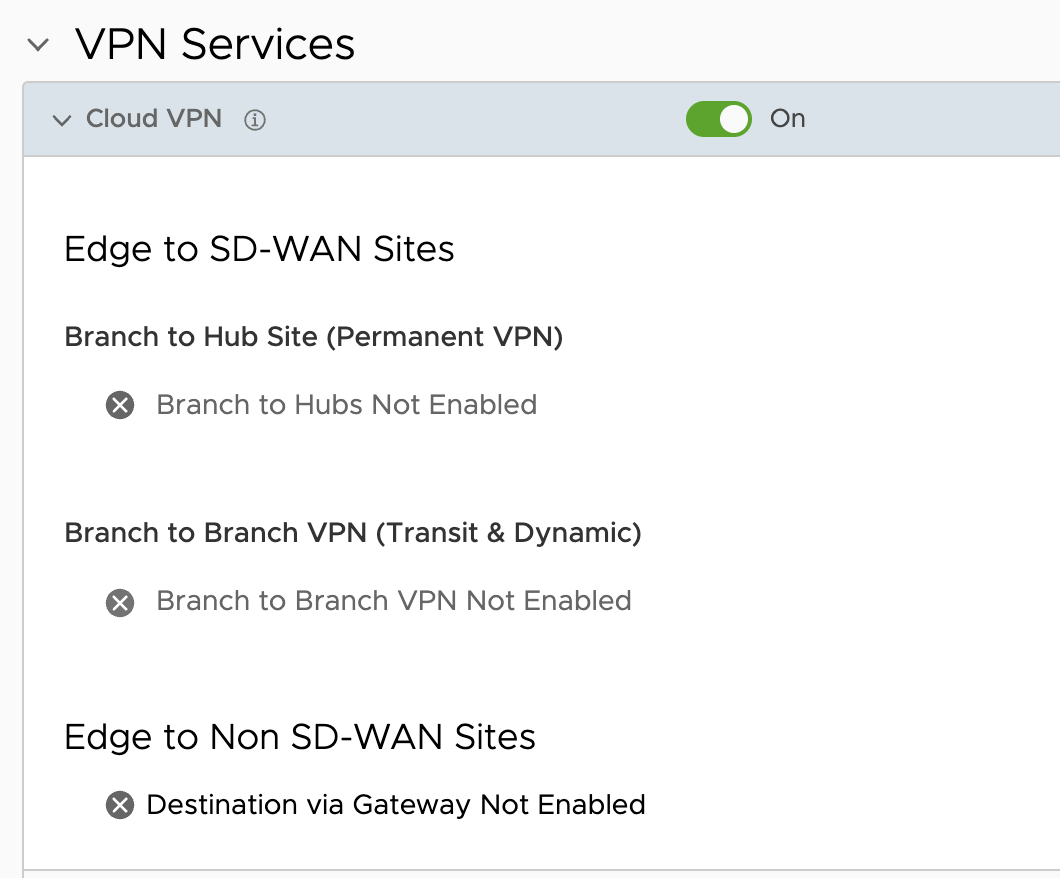Viewport: 1060px width, 878px height.
Task: Click the On label next to toggle
Action: (788, 118)
